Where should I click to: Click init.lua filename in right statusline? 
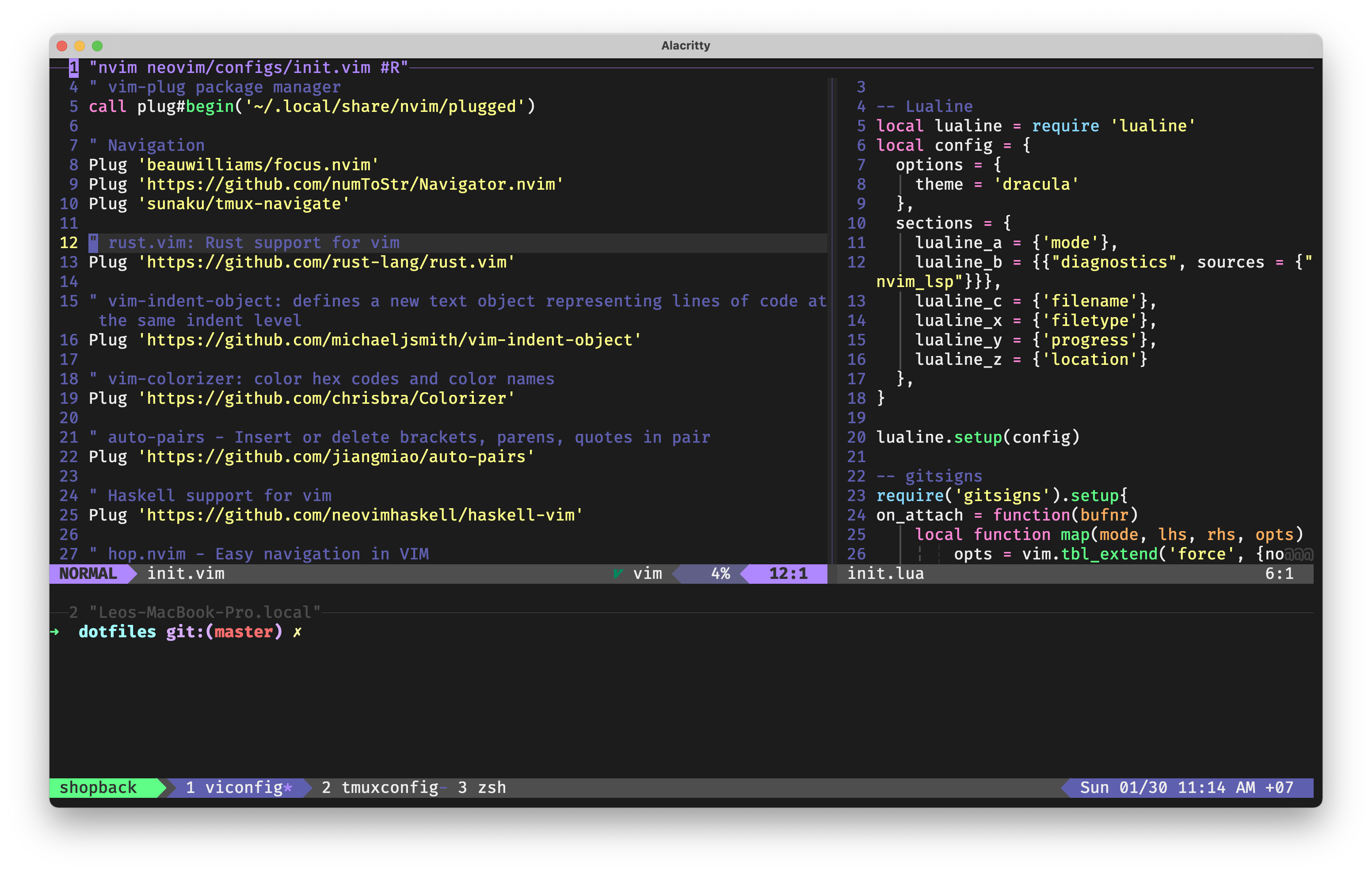click(x=885, y=574)
